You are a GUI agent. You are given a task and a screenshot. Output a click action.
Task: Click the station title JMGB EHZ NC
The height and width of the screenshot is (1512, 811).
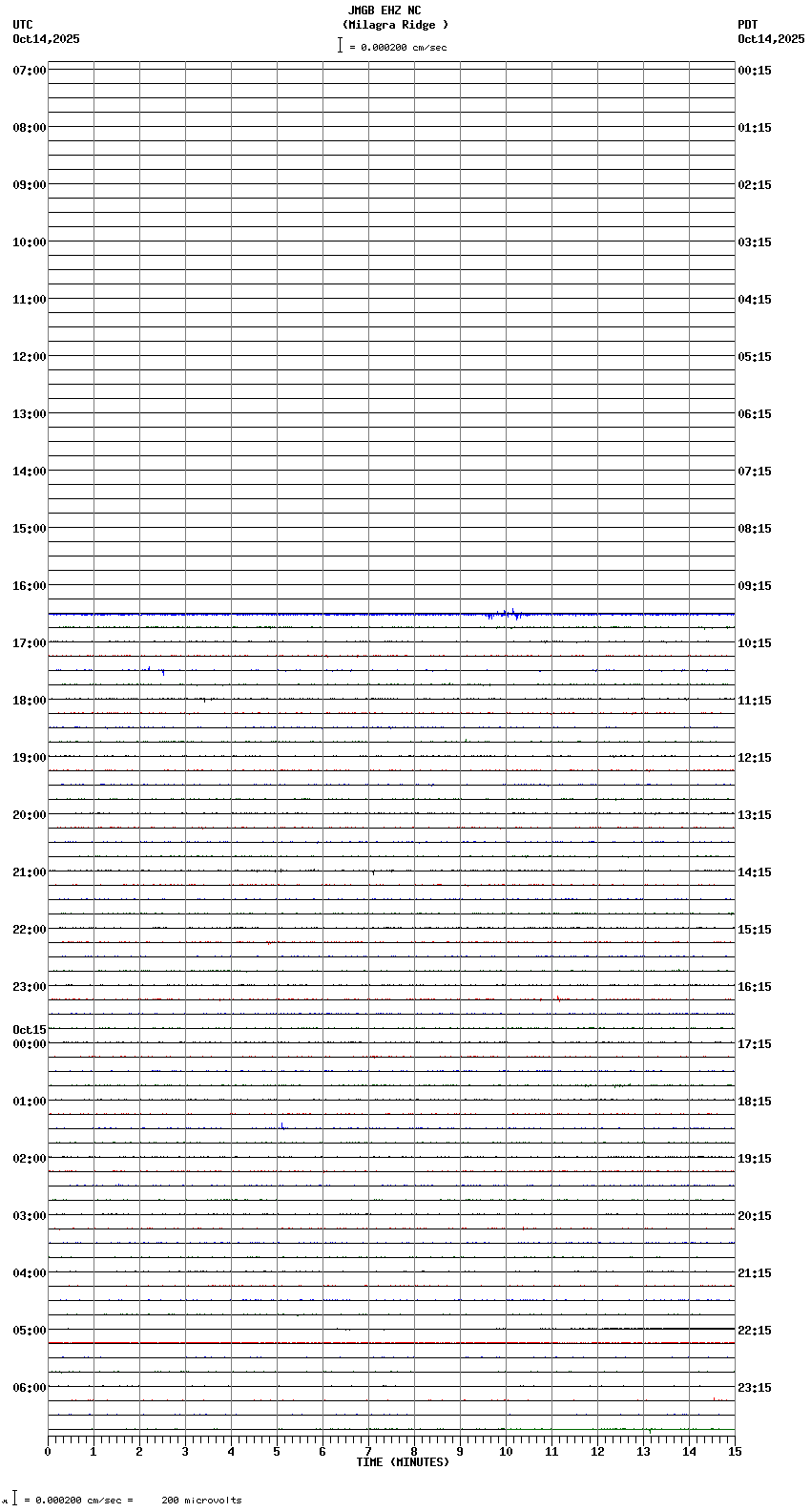pyautogui.click(x=385, y=10)
